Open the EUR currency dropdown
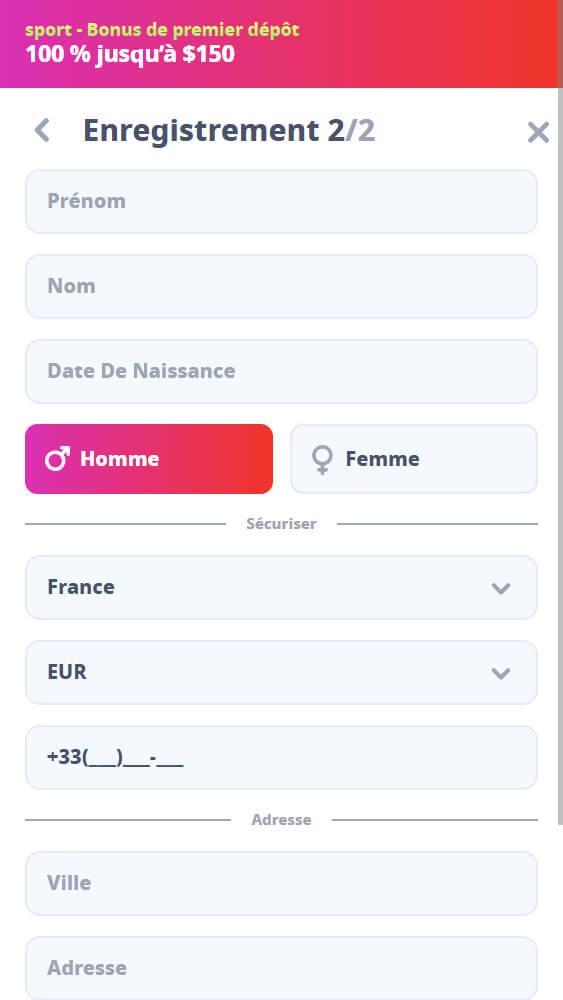This screenshot has width=563, height=1000. (281, 672)
